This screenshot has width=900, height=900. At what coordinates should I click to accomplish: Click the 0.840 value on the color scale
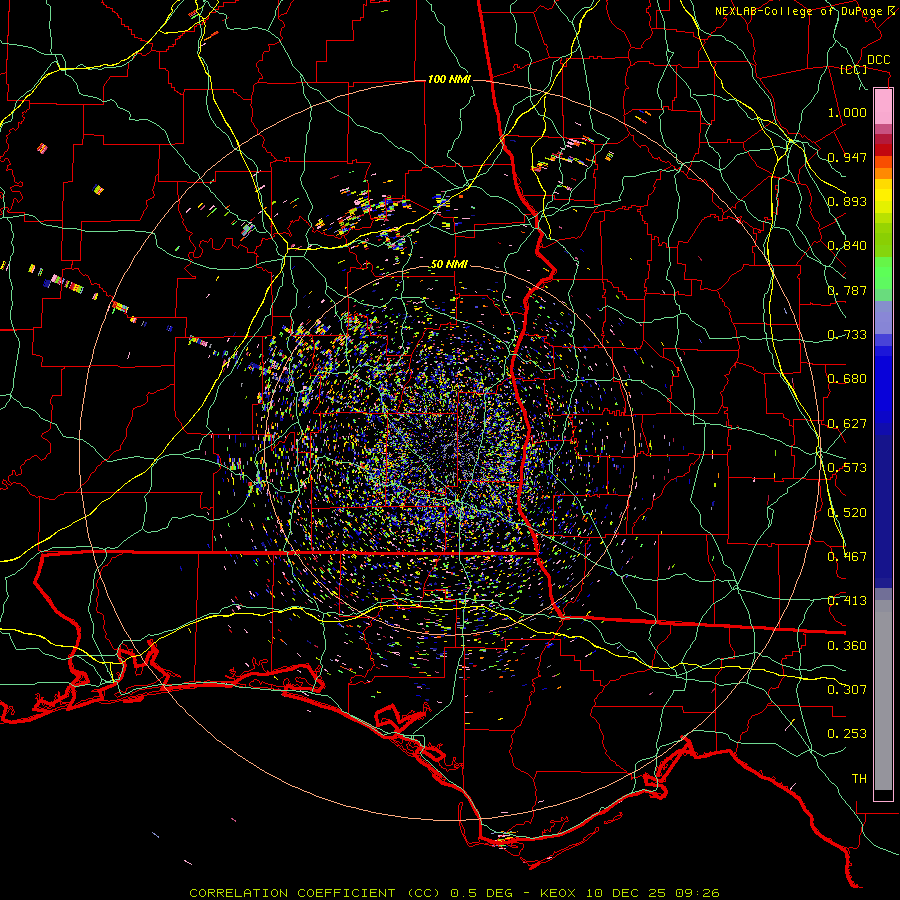[x=847, y=246]
